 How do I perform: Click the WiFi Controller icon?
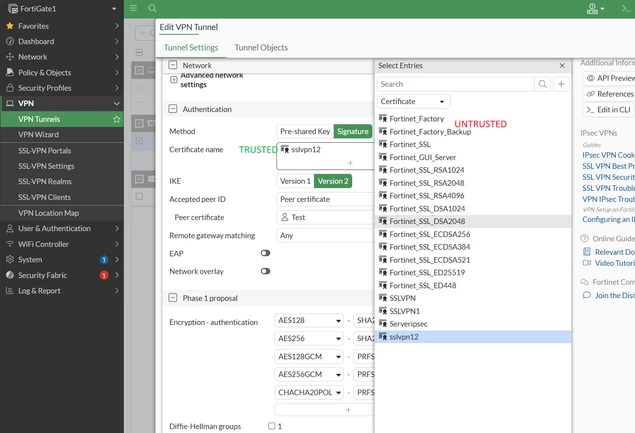10,244
